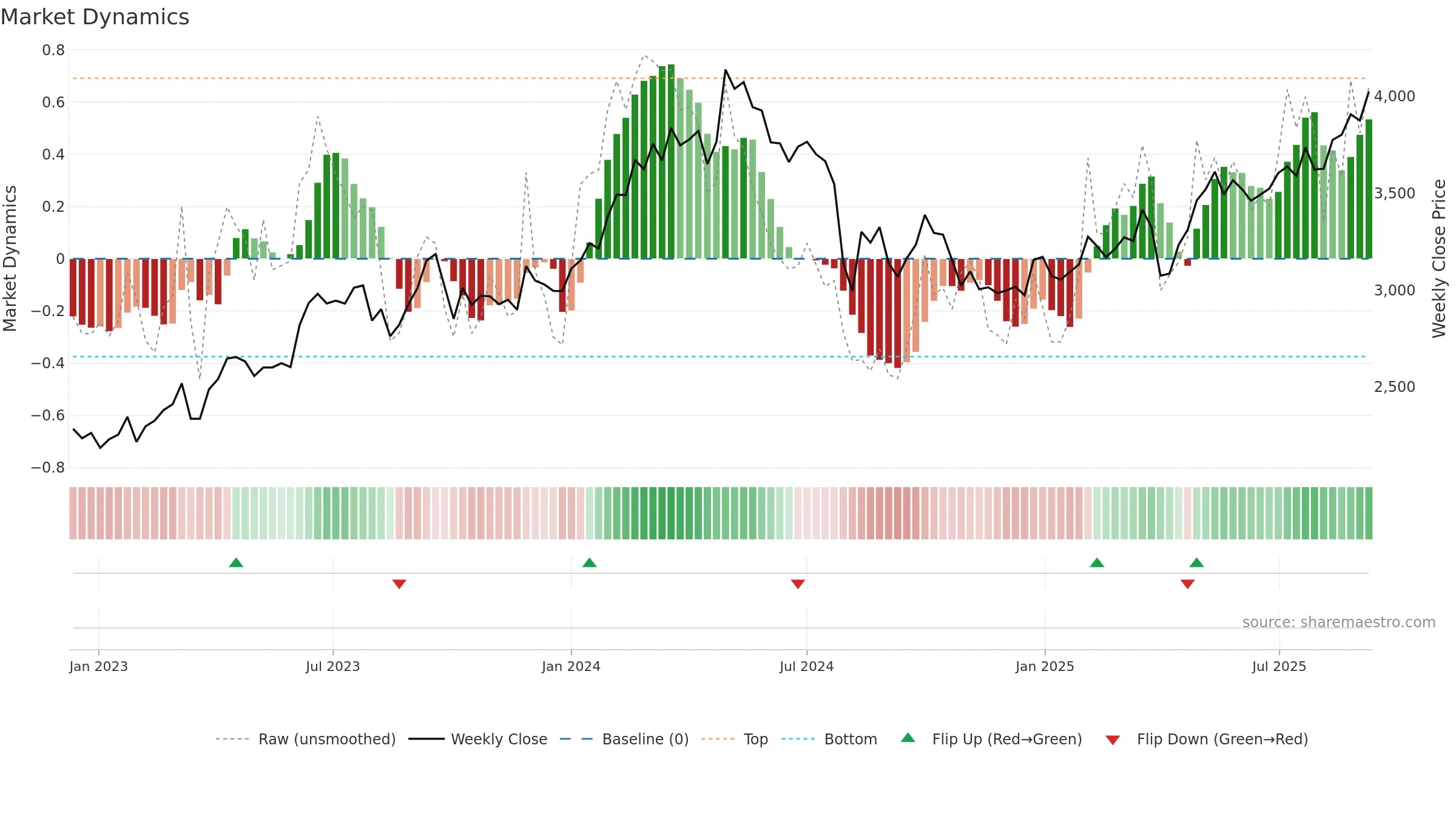Click the green flip-up marker near January 2024
Image resolution: width=1456 pixels, height=819 pixels.
(589, 562)
